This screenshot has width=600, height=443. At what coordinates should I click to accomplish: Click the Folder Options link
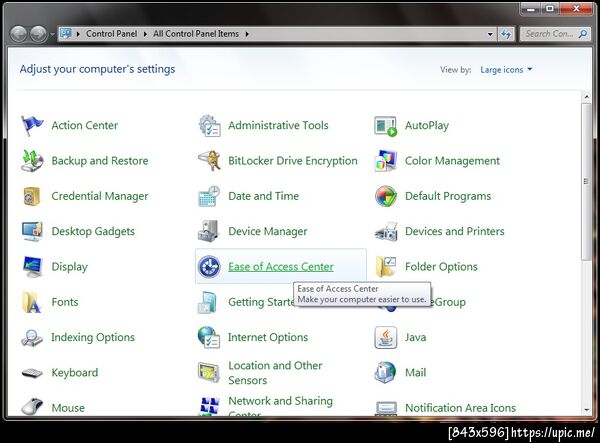441,267
